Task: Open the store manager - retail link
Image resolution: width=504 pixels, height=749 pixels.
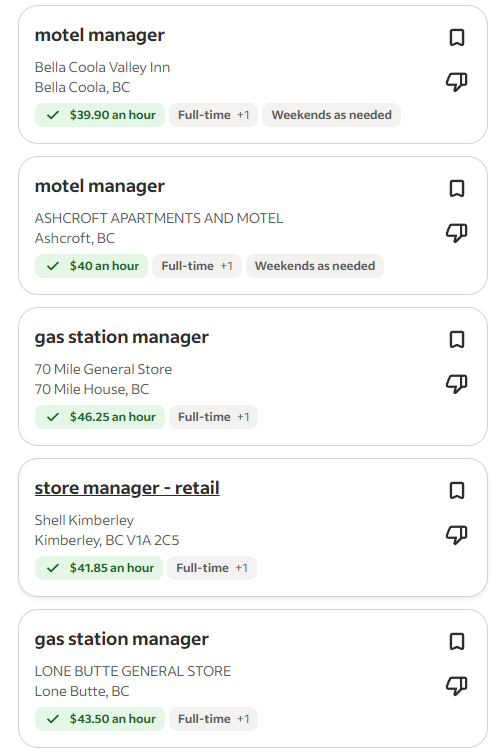Action: point(127,488)
